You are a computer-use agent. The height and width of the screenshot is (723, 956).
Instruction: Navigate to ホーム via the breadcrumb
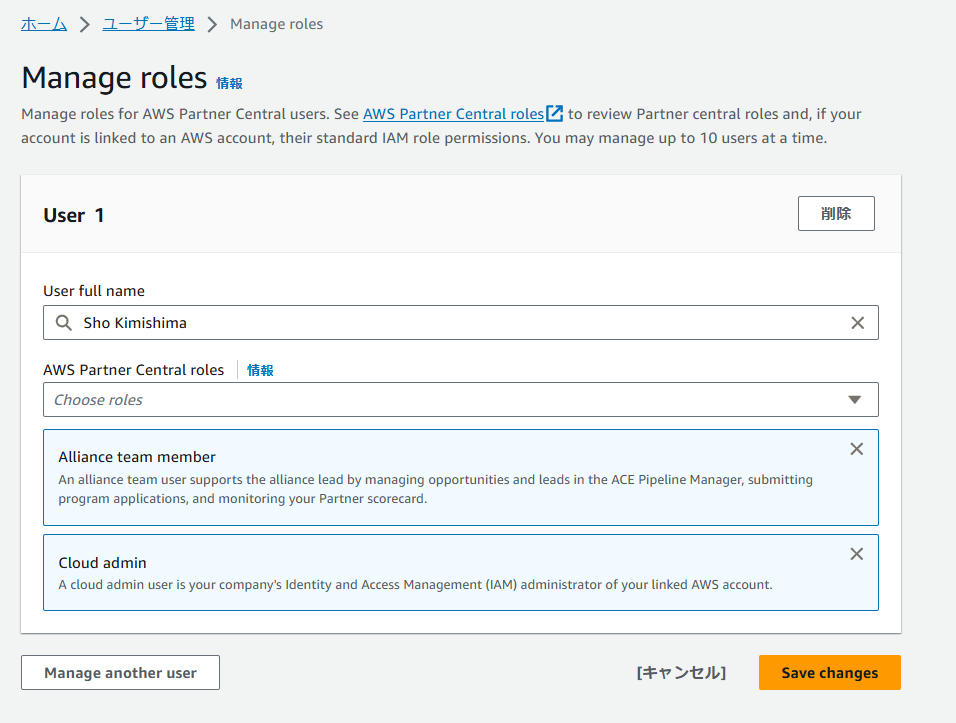[43, 23]
